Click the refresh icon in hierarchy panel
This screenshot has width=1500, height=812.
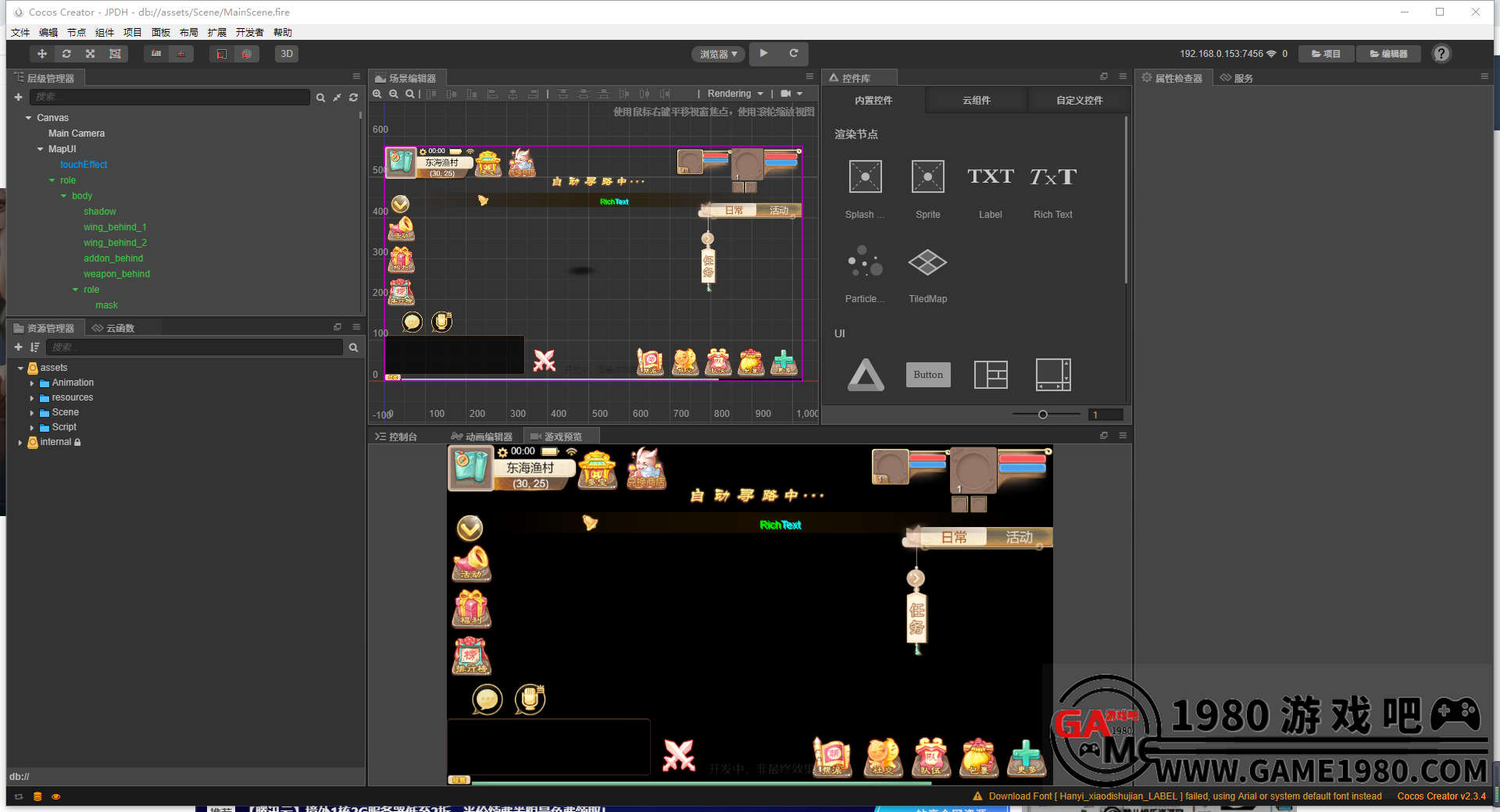(x=353, y=98)
